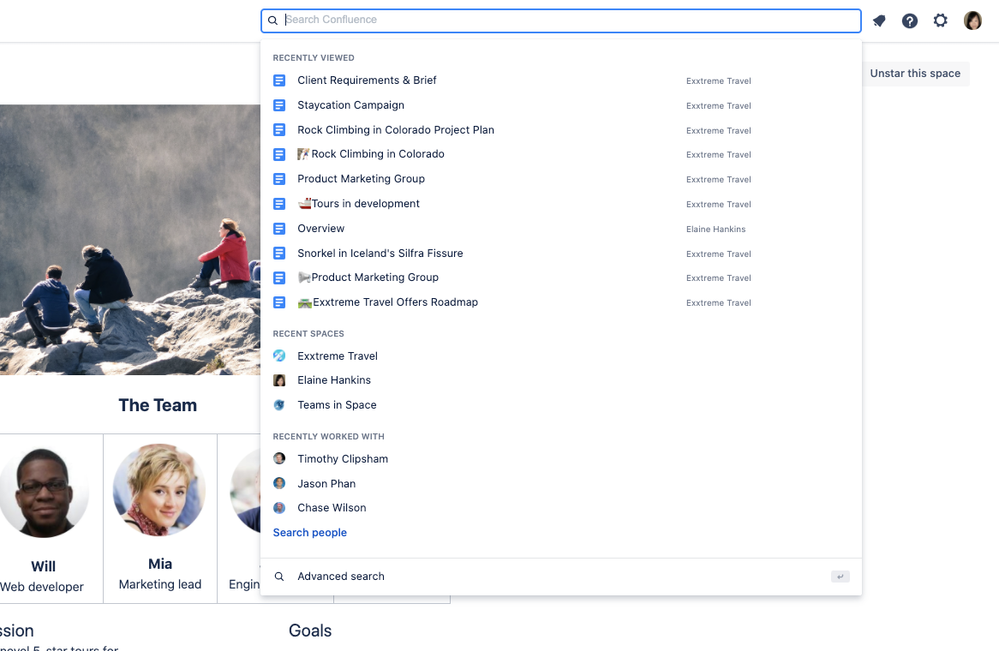Click page icon beside Snorkel in Iceland's Silfra Fissure
Screen dimensions: 999x651
279,254
